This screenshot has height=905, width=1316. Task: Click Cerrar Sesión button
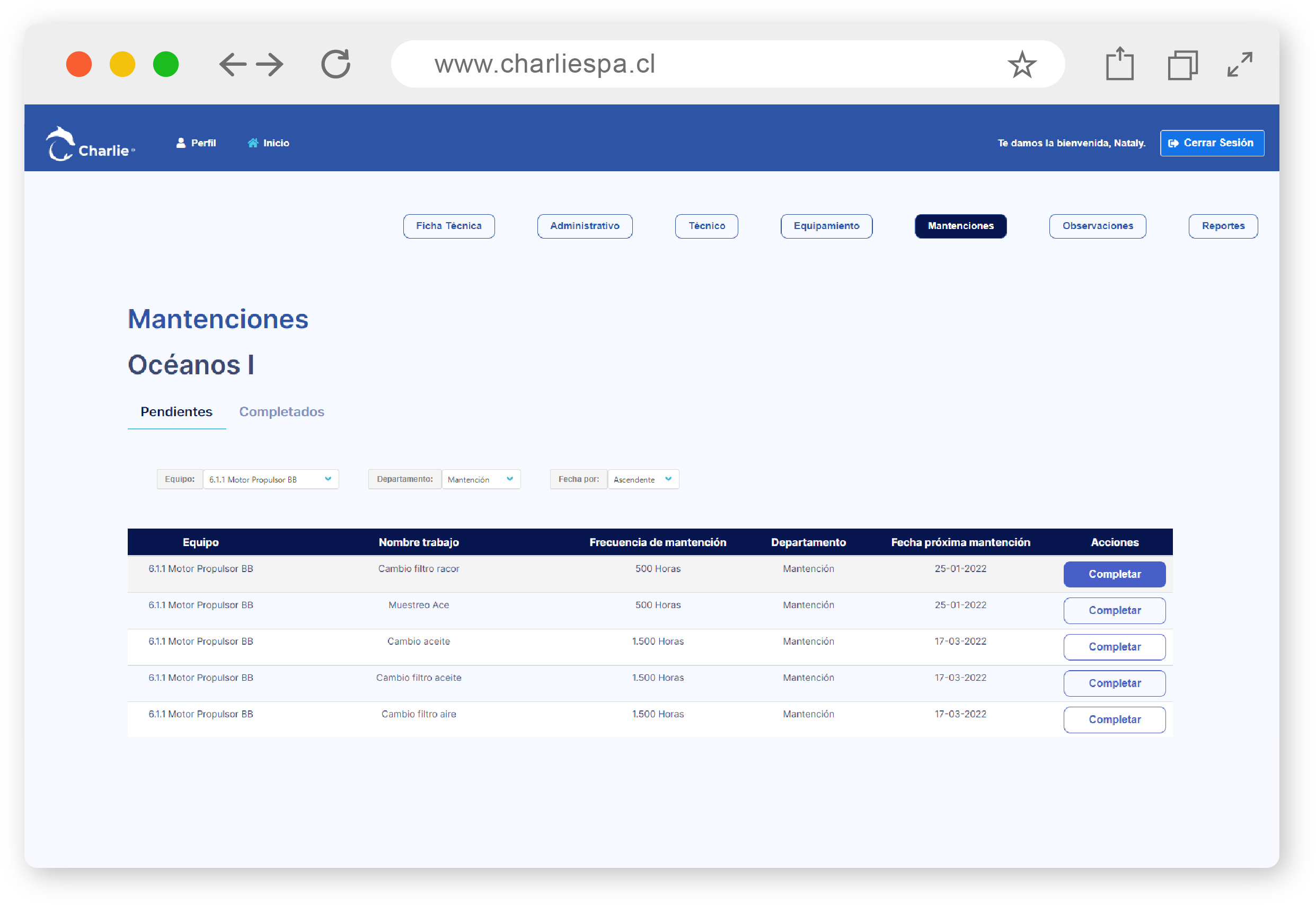(1212, 143)
